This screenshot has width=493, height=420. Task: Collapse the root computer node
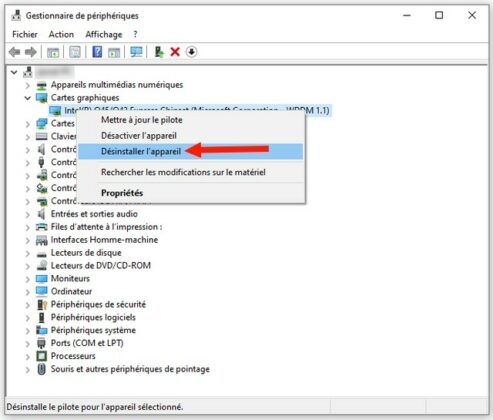point(14,72)
